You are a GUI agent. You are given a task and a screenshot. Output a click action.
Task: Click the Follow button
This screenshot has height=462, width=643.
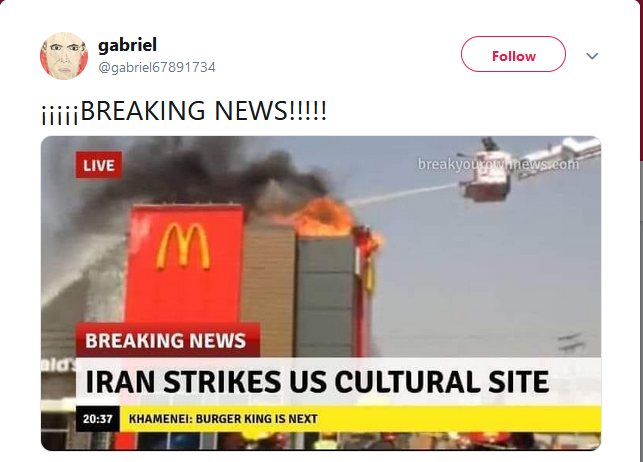[513, 54]
